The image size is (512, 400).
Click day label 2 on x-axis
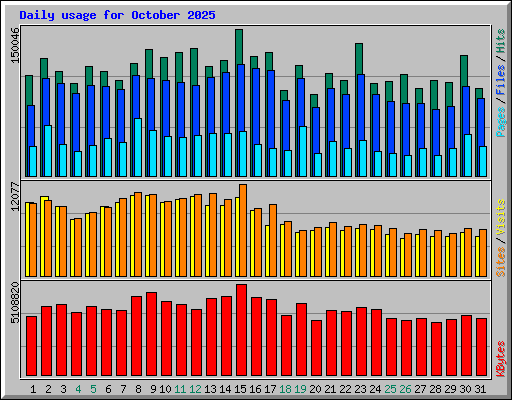point(48,389)
